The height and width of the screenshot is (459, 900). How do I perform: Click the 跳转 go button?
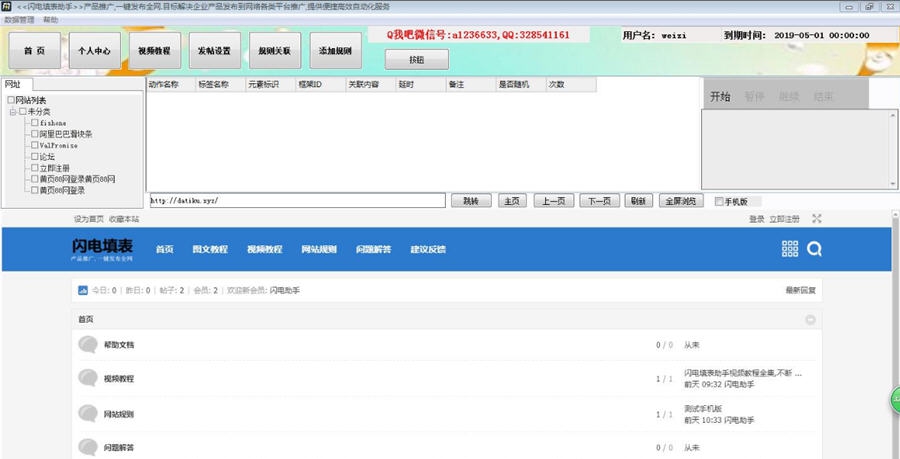471,201
